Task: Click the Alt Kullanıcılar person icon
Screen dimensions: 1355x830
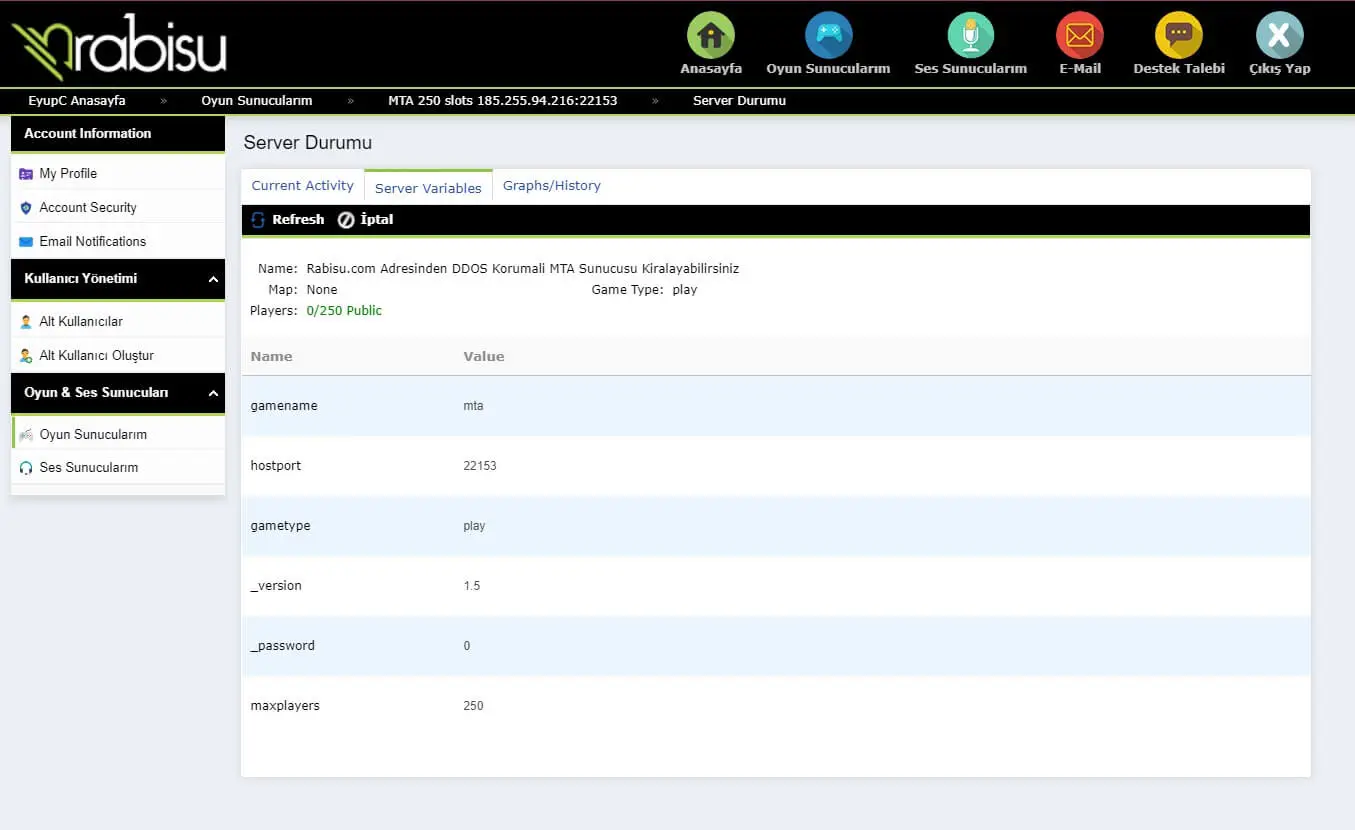Action: click(26, 322)
